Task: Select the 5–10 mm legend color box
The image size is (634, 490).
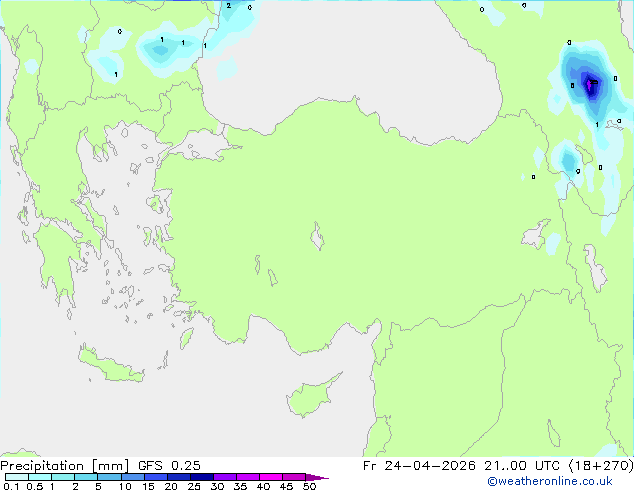Action: coord(109,477)
